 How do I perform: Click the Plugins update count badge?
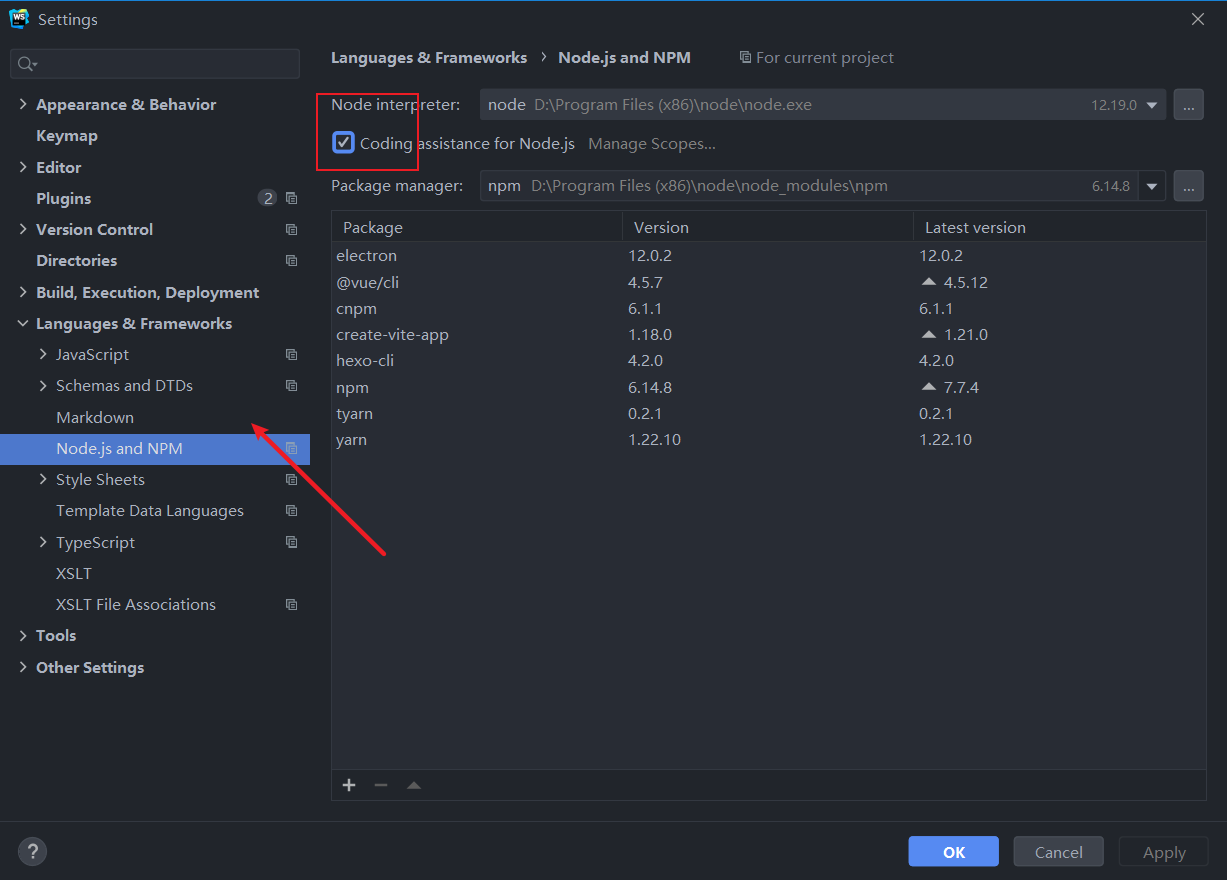click(267, 198)
